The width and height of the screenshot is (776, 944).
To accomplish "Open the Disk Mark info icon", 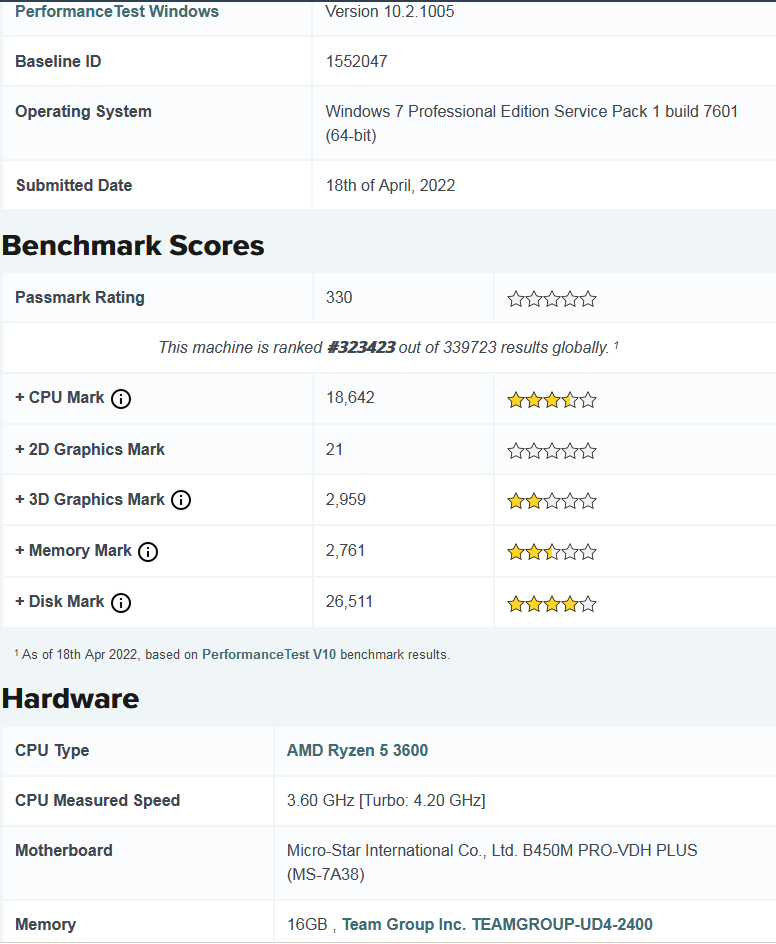I will [121, 603].
